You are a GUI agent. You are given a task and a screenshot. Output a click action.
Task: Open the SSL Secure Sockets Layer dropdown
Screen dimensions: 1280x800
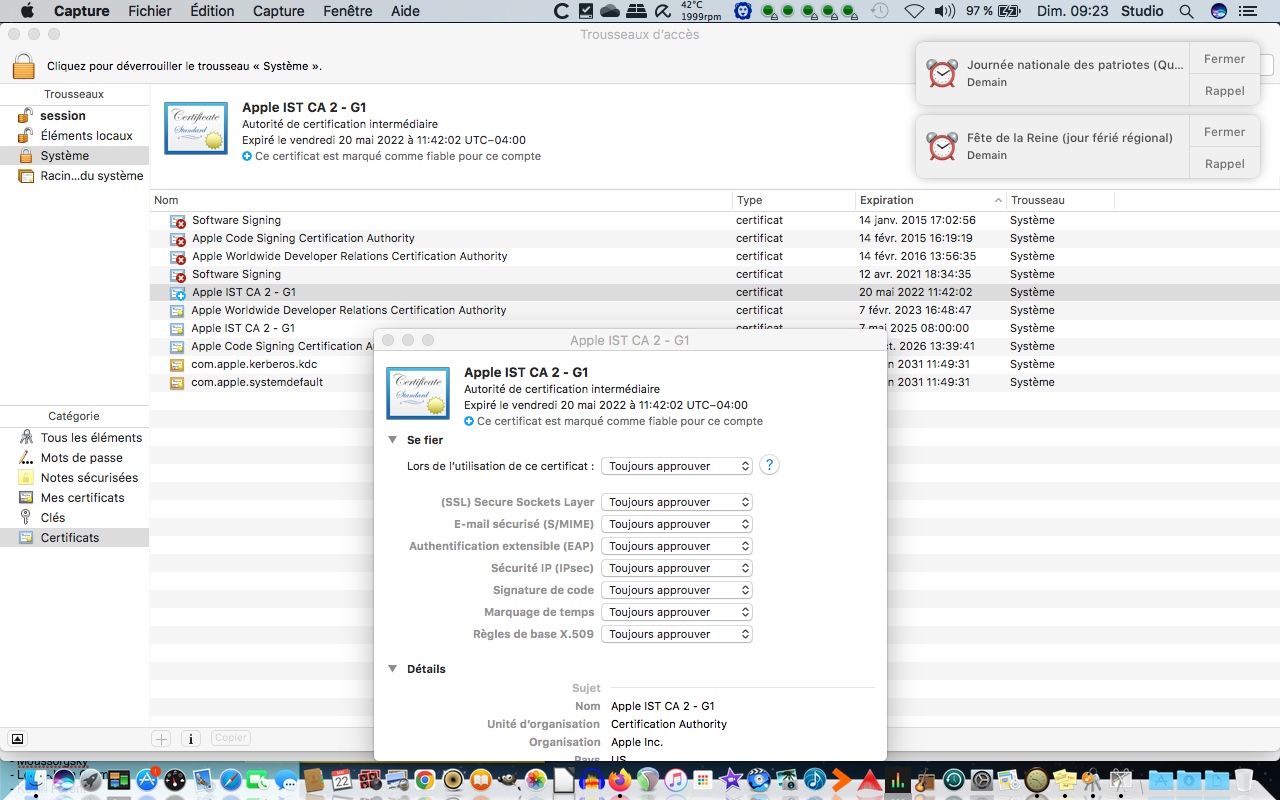677,502
